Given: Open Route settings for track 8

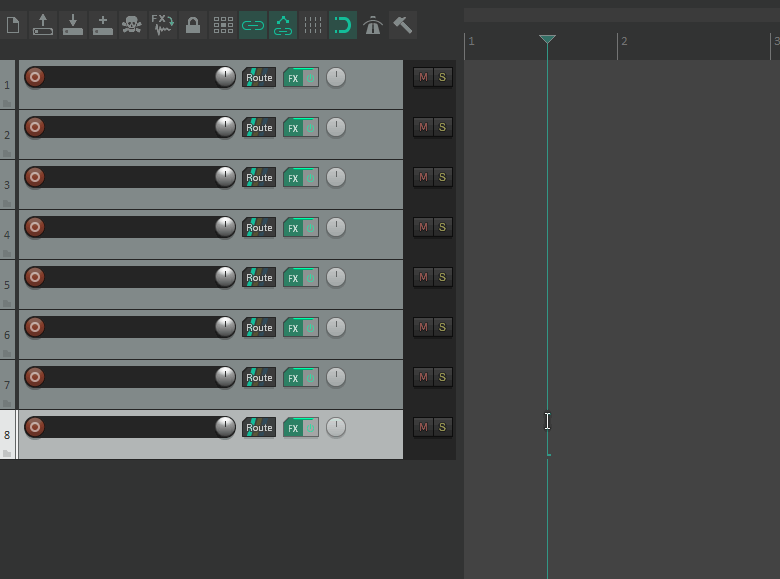Looking at the screenshot, I should click(259, 427).
